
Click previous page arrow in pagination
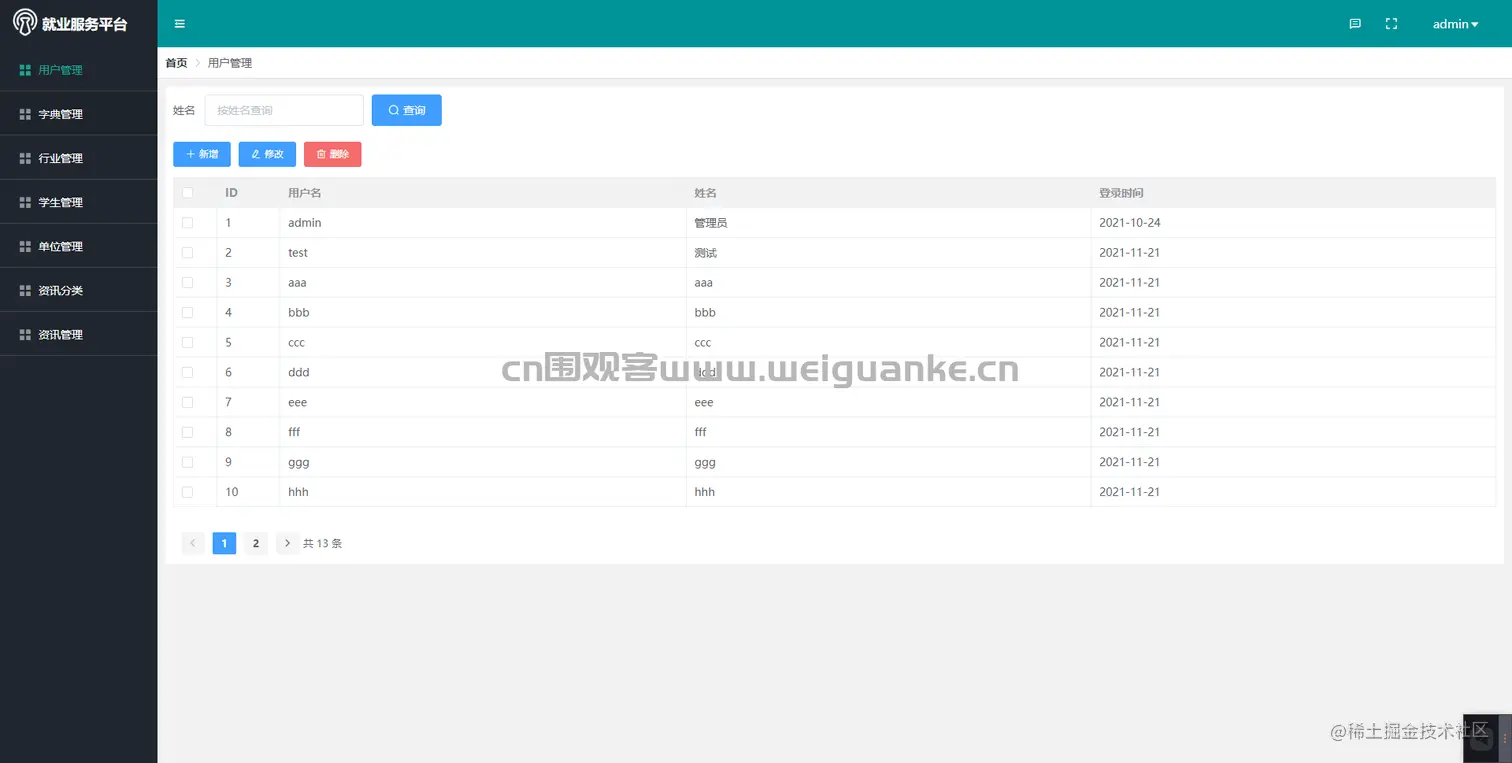193,543
